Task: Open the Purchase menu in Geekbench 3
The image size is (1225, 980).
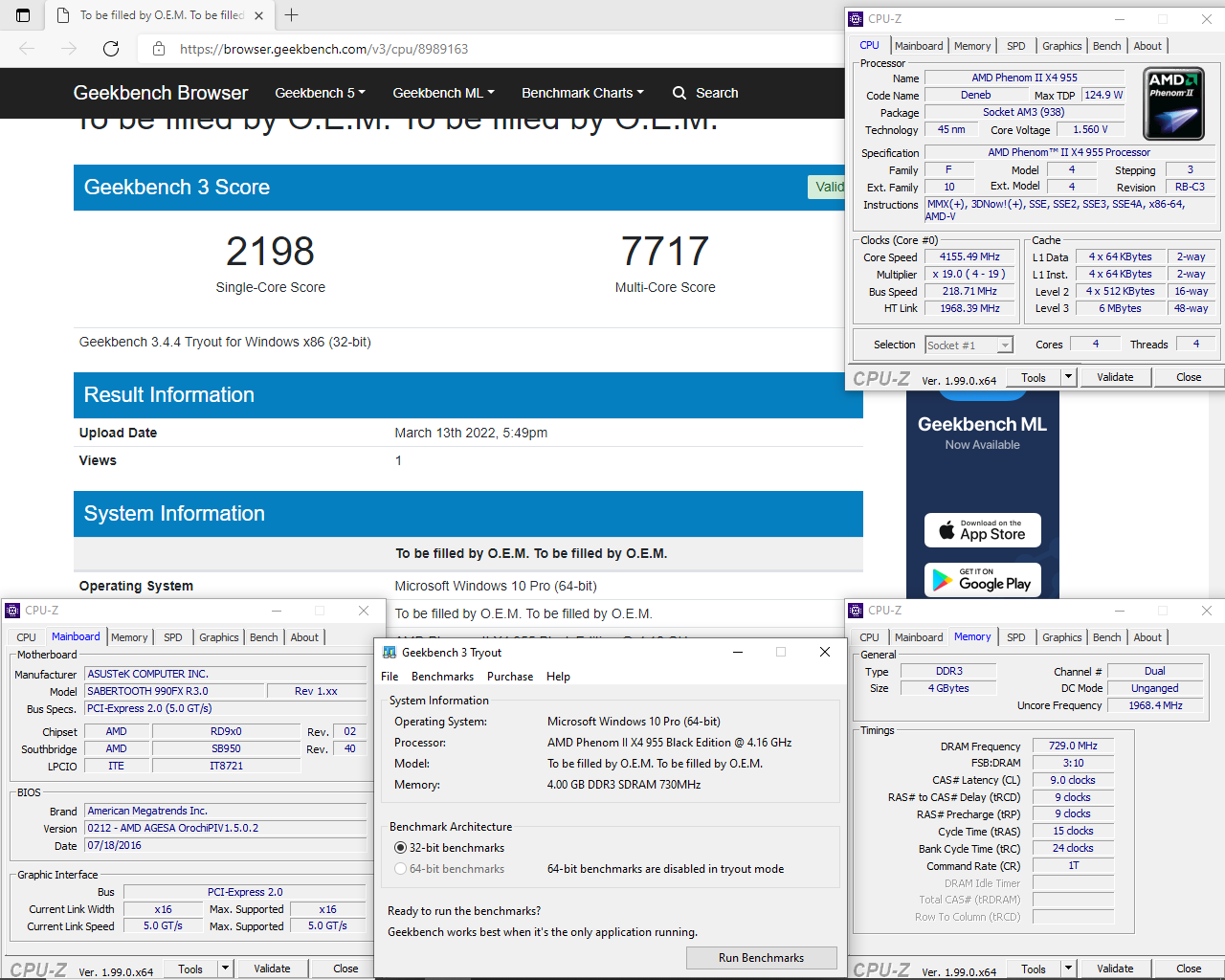Action: [510, 677]
